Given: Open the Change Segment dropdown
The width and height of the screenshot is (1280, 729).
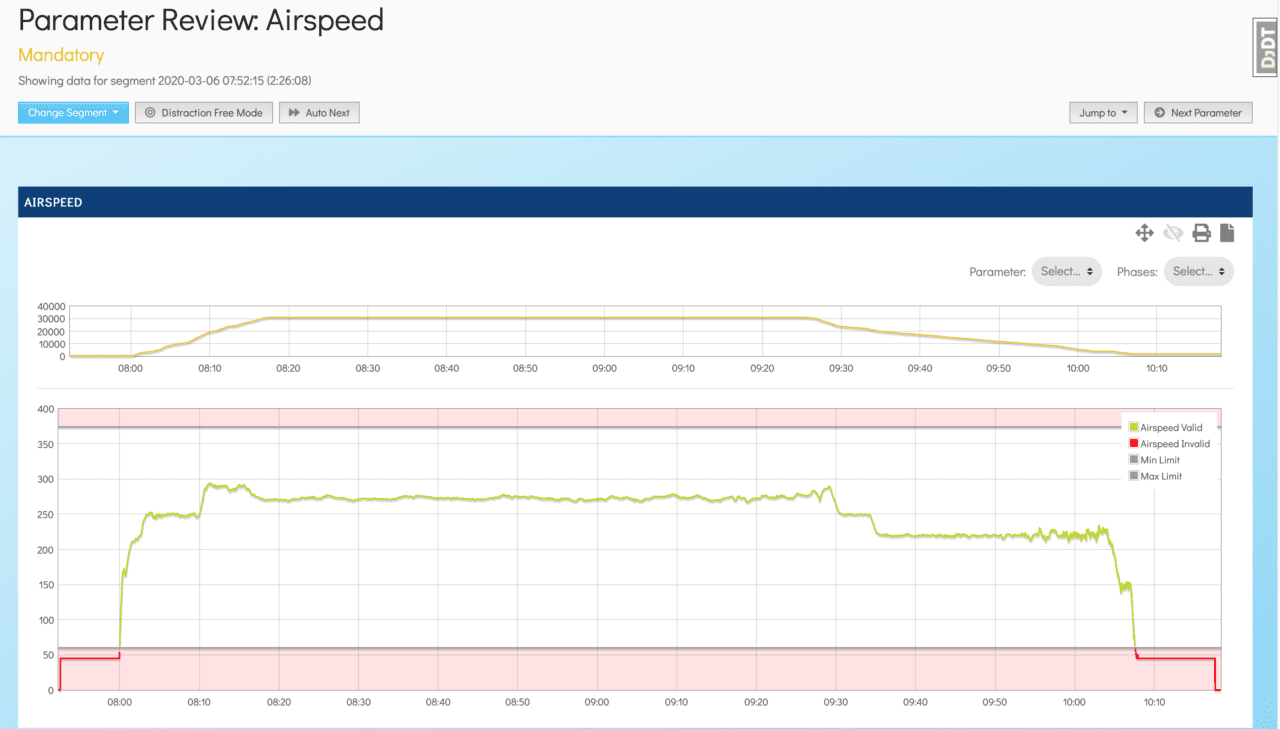Looking at the screenshot, I should click(73, 112).
